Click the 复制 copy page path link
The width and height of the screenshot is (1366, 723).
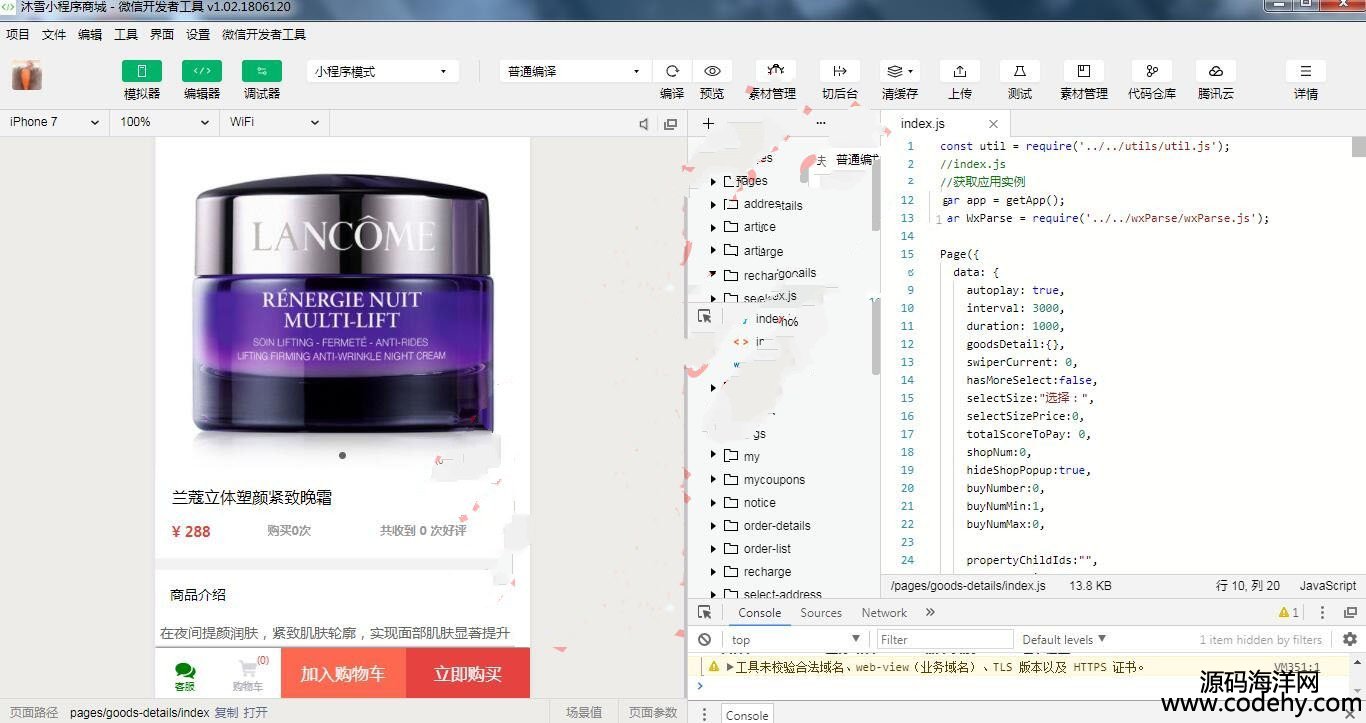pos(226,712)
